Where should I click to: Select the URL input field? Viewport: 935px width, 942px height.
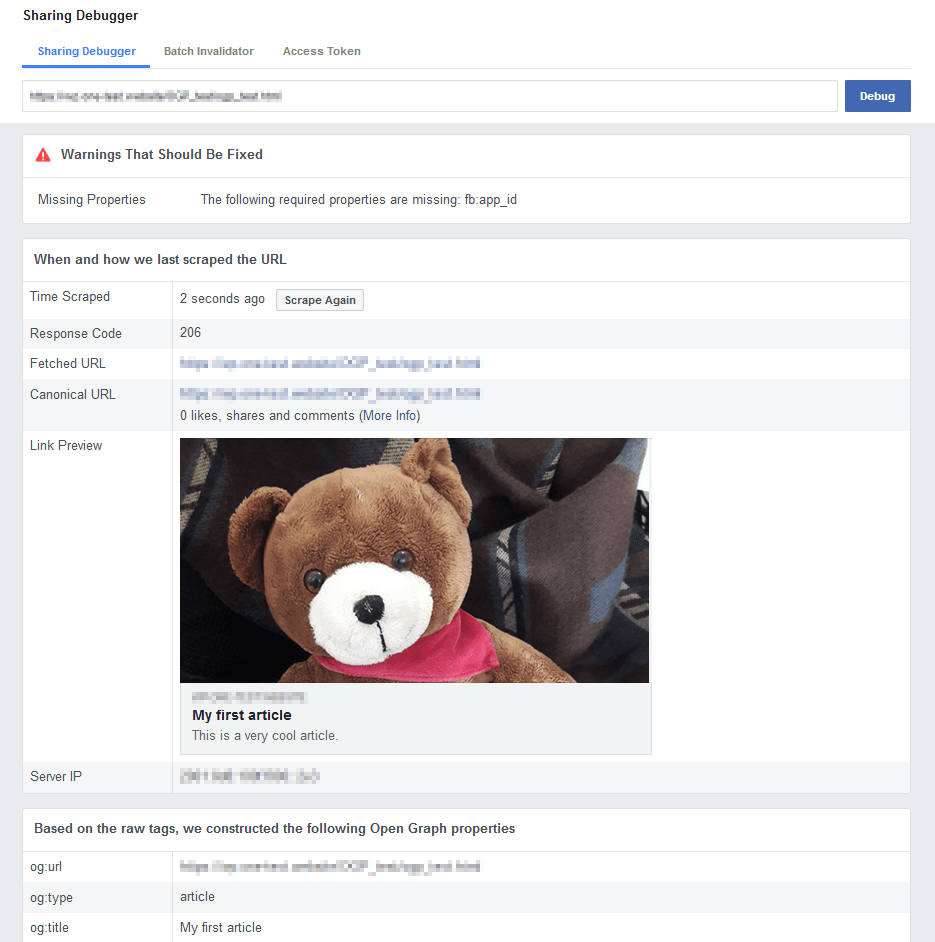pyautogui.click(x=430, y=95)
